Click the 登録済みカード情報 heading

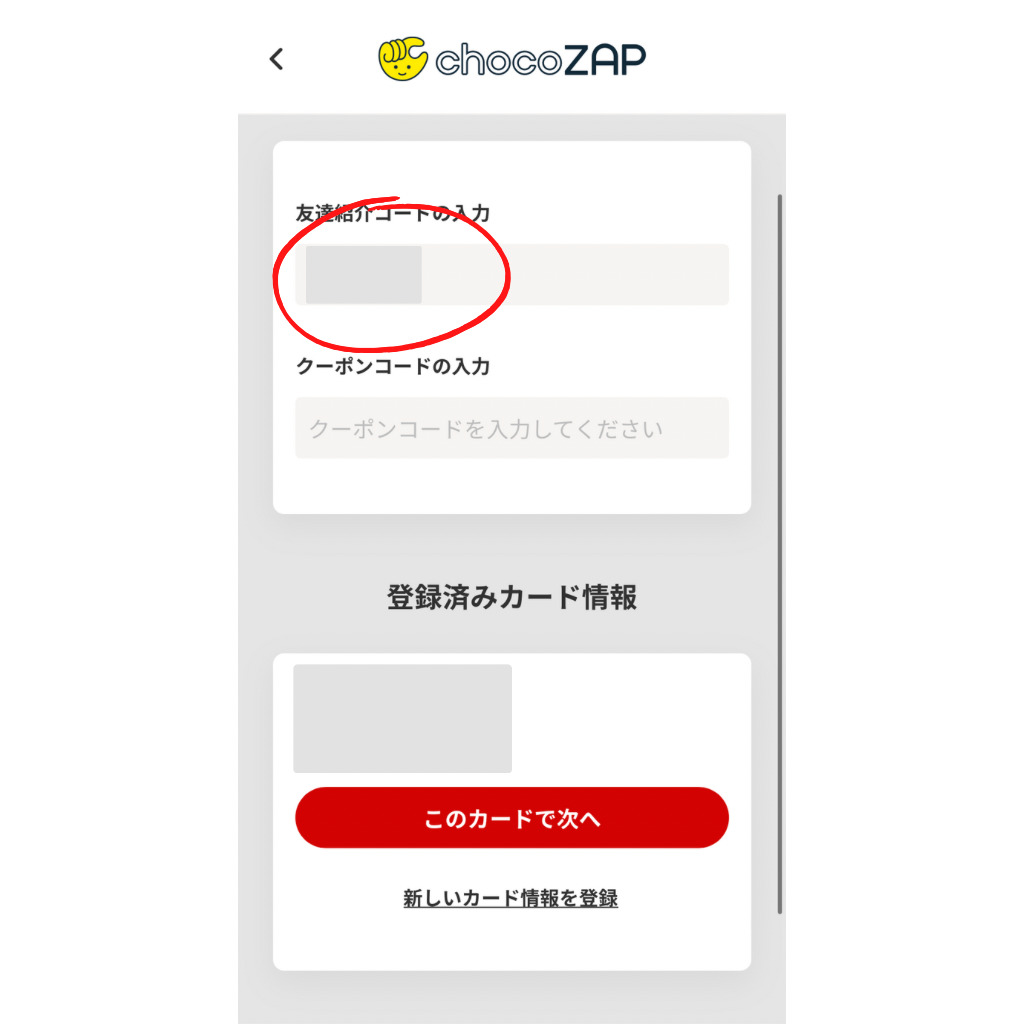click(x=512, y=597)
